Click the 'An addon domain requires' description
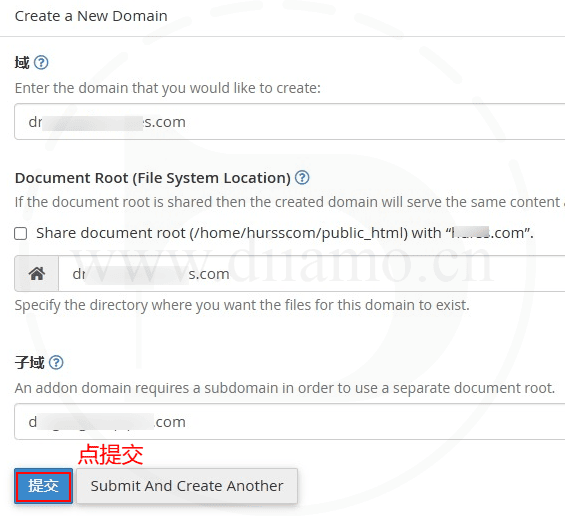565x516 pixels. 285,388
